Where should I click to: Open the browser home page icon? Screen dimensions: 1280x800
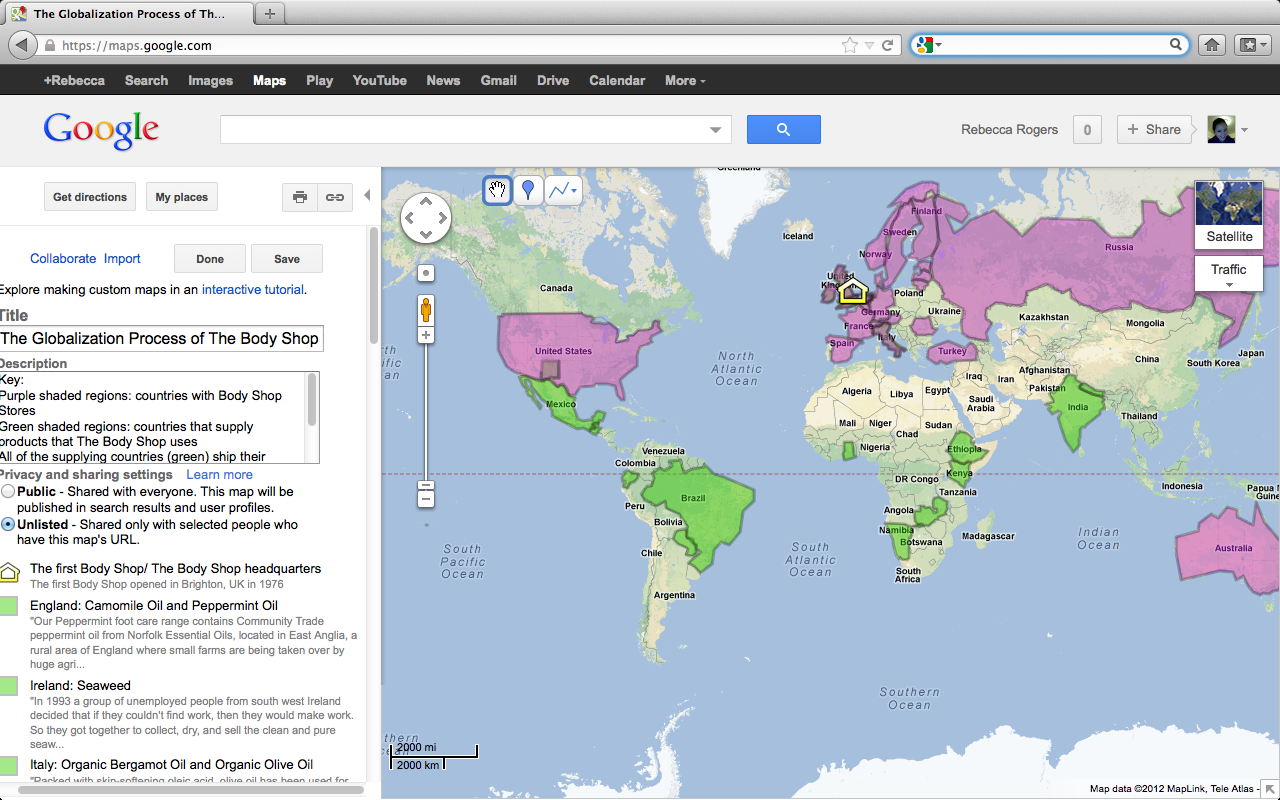tap(1211, 45)
